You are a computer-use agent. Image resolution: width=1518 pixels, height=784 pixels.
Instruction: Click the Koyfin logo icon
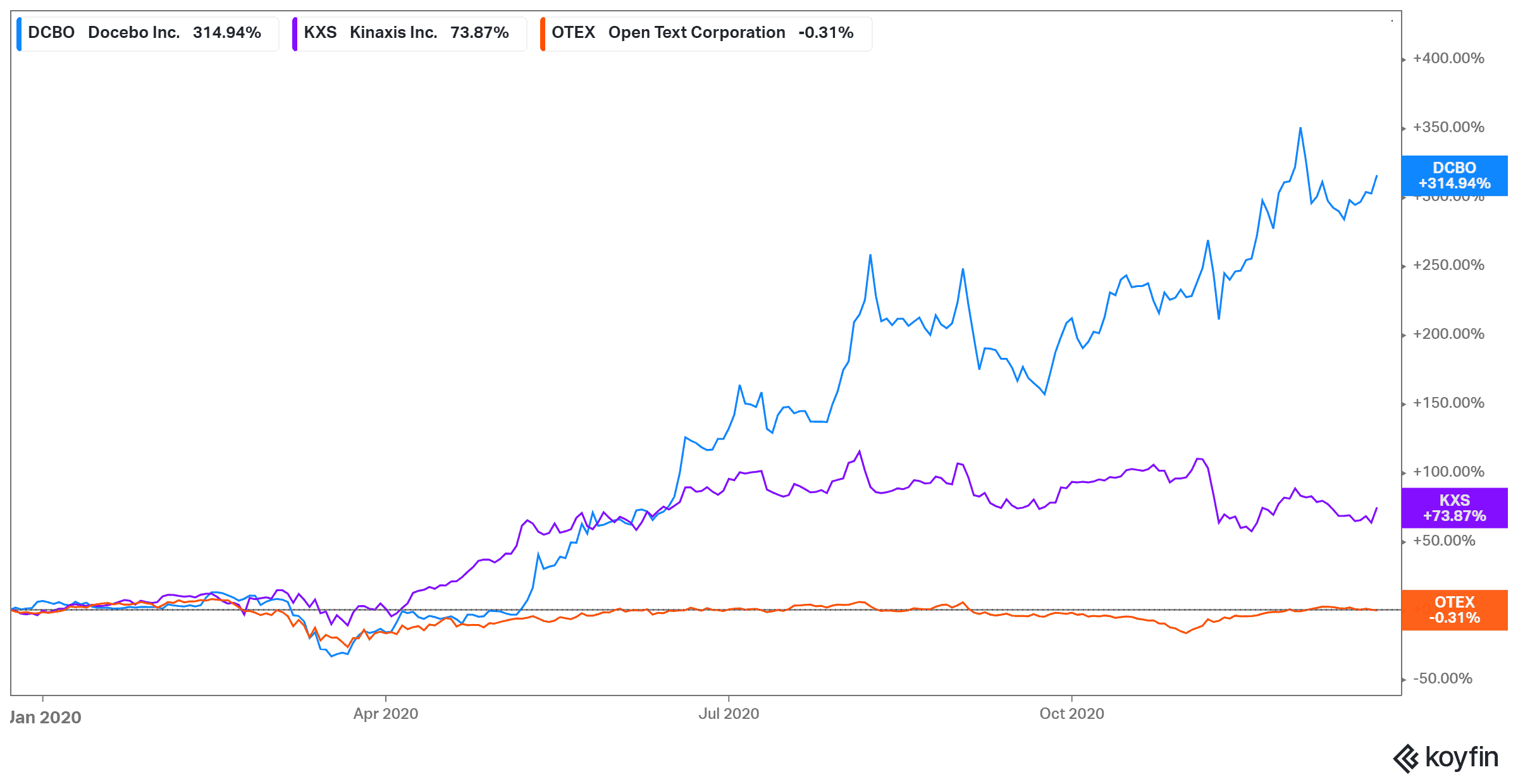tap(1406, 758)
